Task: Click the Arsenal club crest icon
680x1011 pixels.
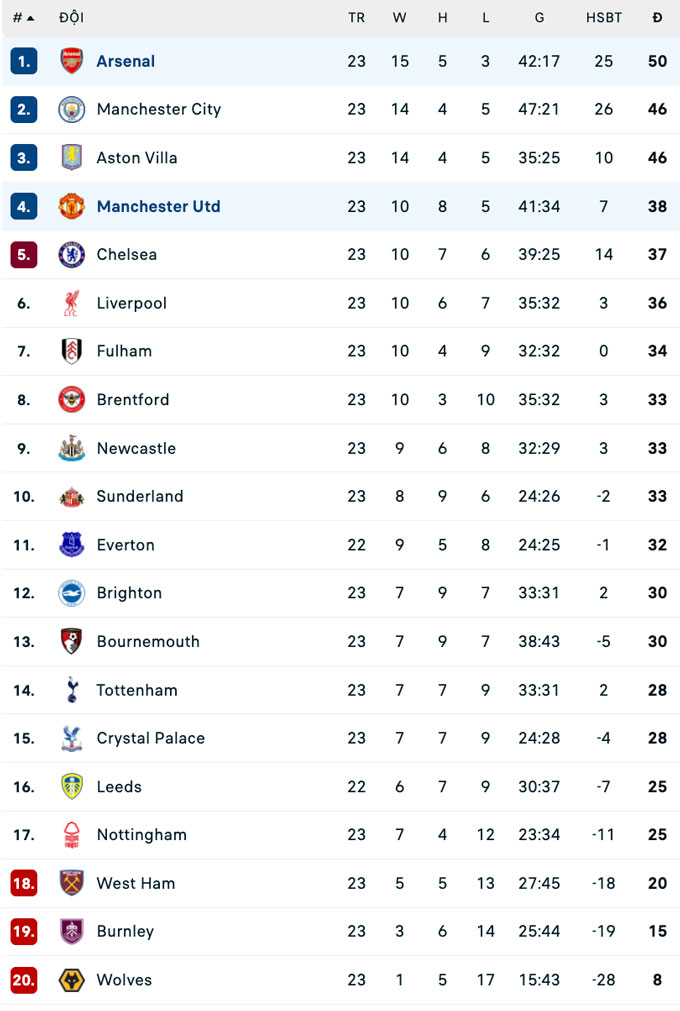Action: [x=72, y=61]
